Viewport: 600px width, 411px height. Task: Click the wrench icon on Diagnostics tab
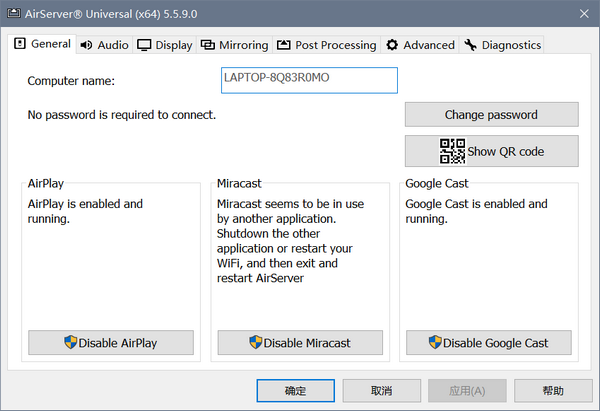coord(470,45)
